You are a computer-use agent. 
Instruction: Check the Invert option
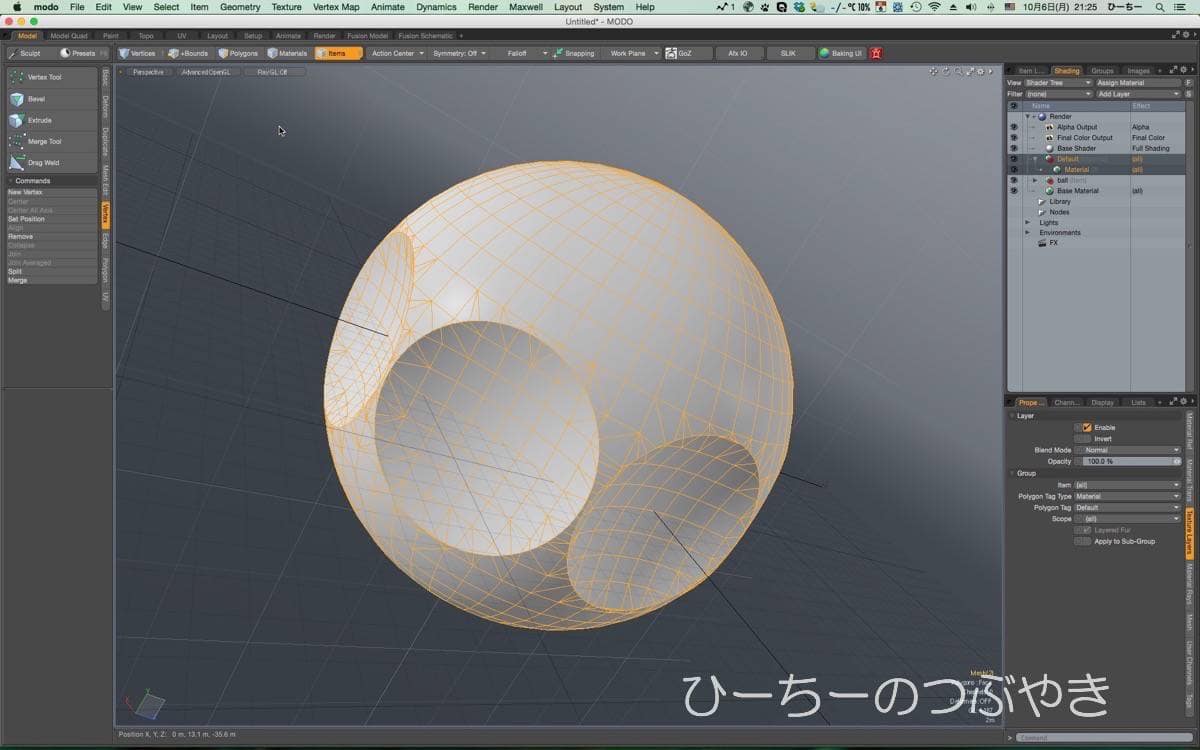[1083, 438]
